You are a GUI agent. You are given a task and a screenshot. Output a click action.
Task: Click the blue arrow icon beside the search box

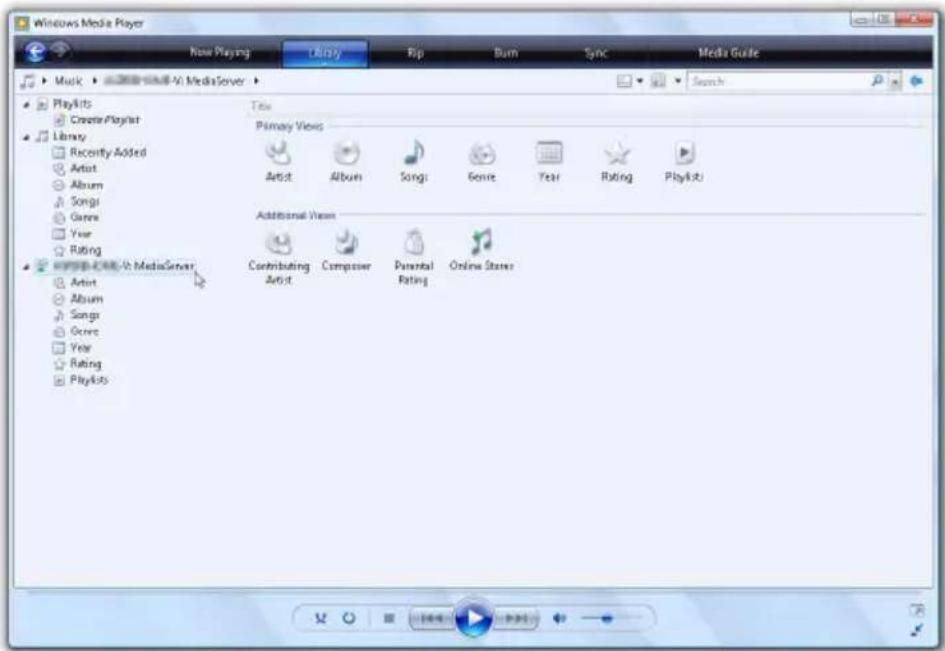917,81
